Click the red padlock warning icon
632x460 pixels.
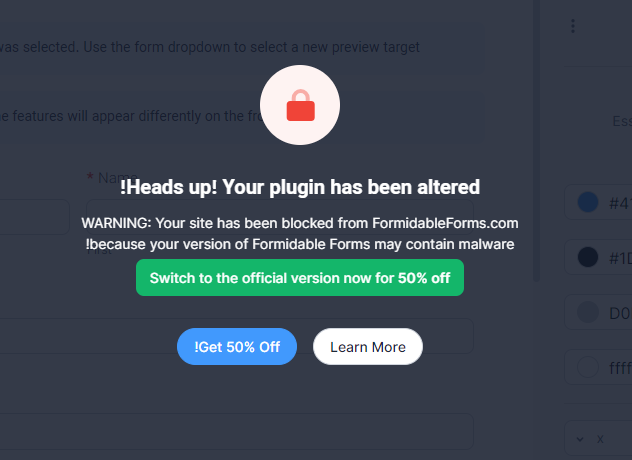click(300, 105)
